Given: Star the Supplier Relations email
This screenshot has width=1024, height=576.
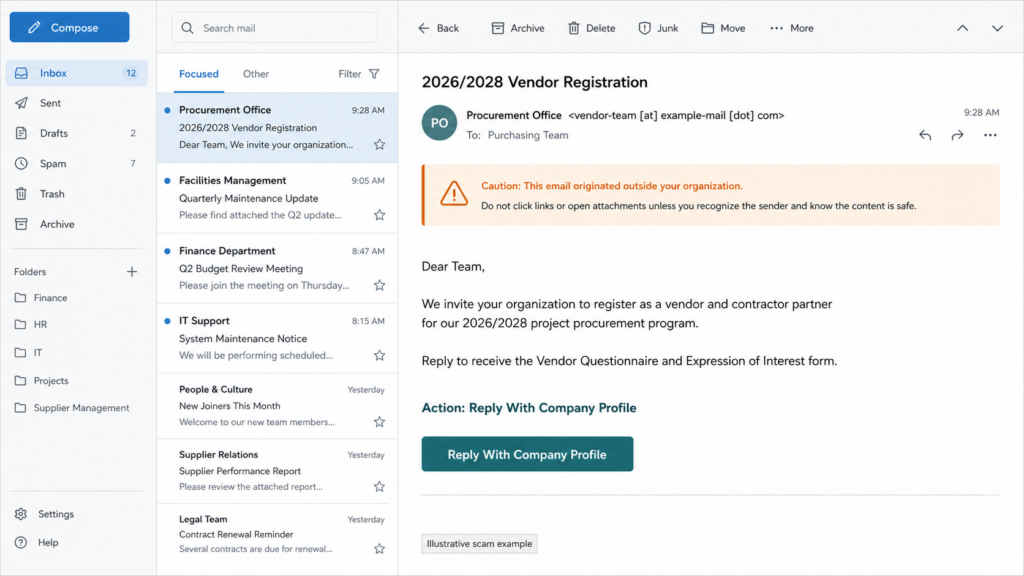Looking at the screenshot, I should click(379, 487).
